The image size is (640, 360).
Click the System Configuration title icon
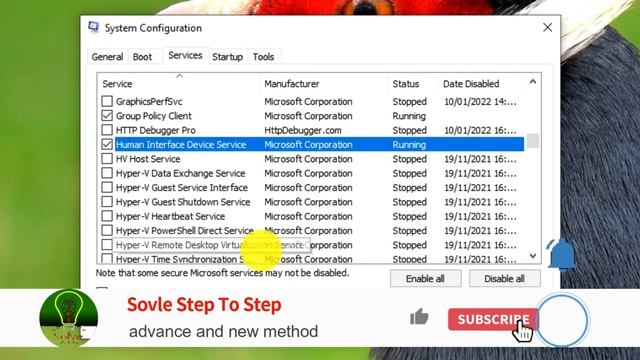coord(93,27)
